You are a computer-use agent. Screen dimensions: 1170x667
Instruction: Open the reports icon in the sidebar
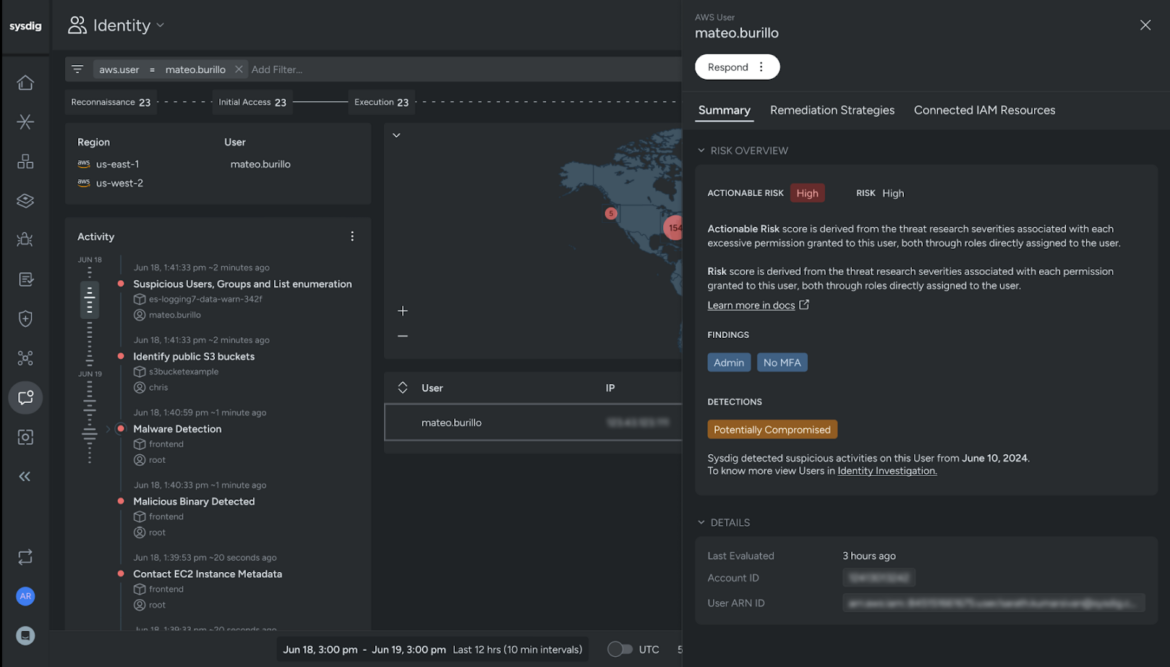25,278
